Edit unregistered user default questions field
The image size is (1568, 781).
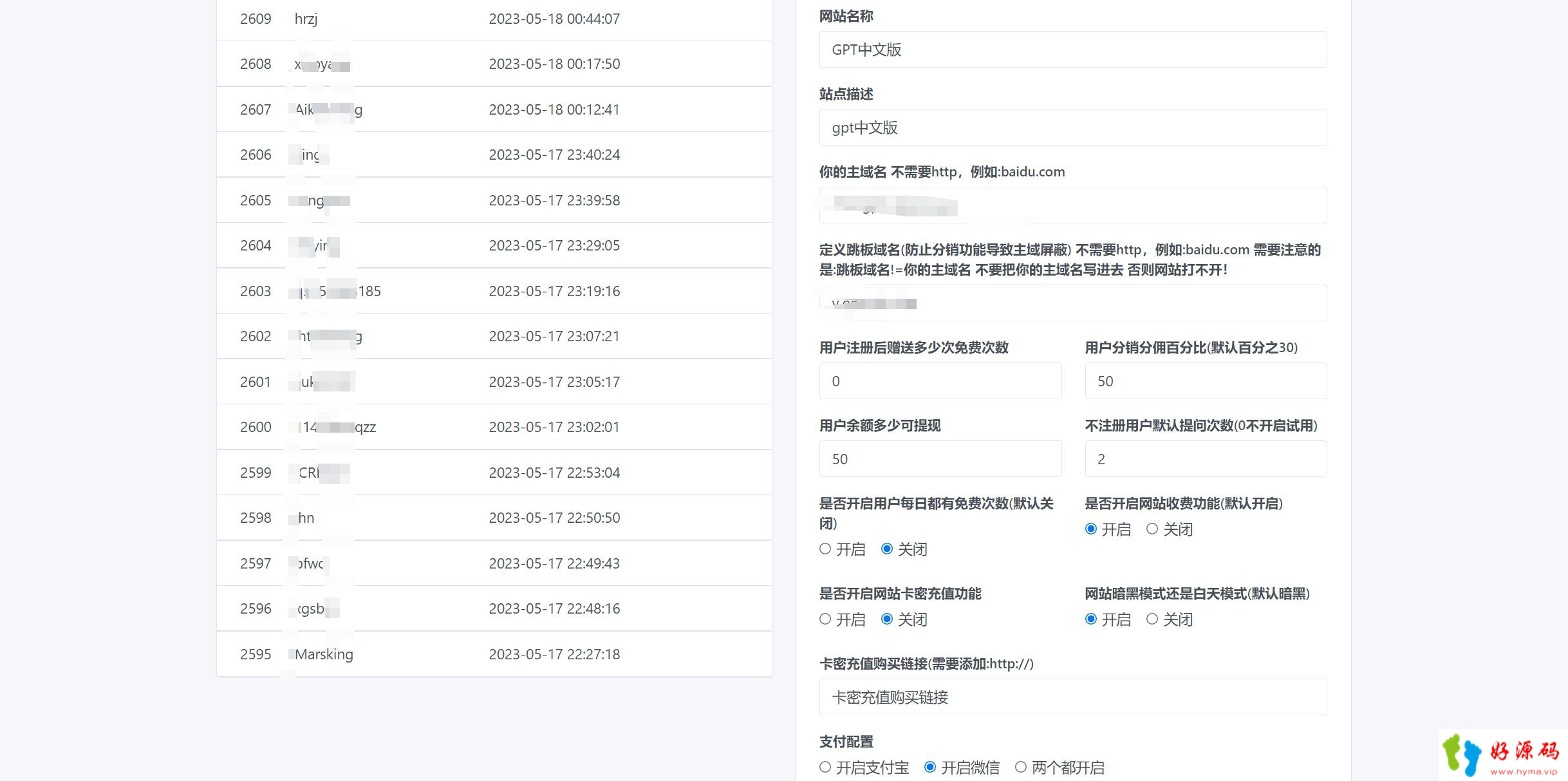click(1206, 459)
